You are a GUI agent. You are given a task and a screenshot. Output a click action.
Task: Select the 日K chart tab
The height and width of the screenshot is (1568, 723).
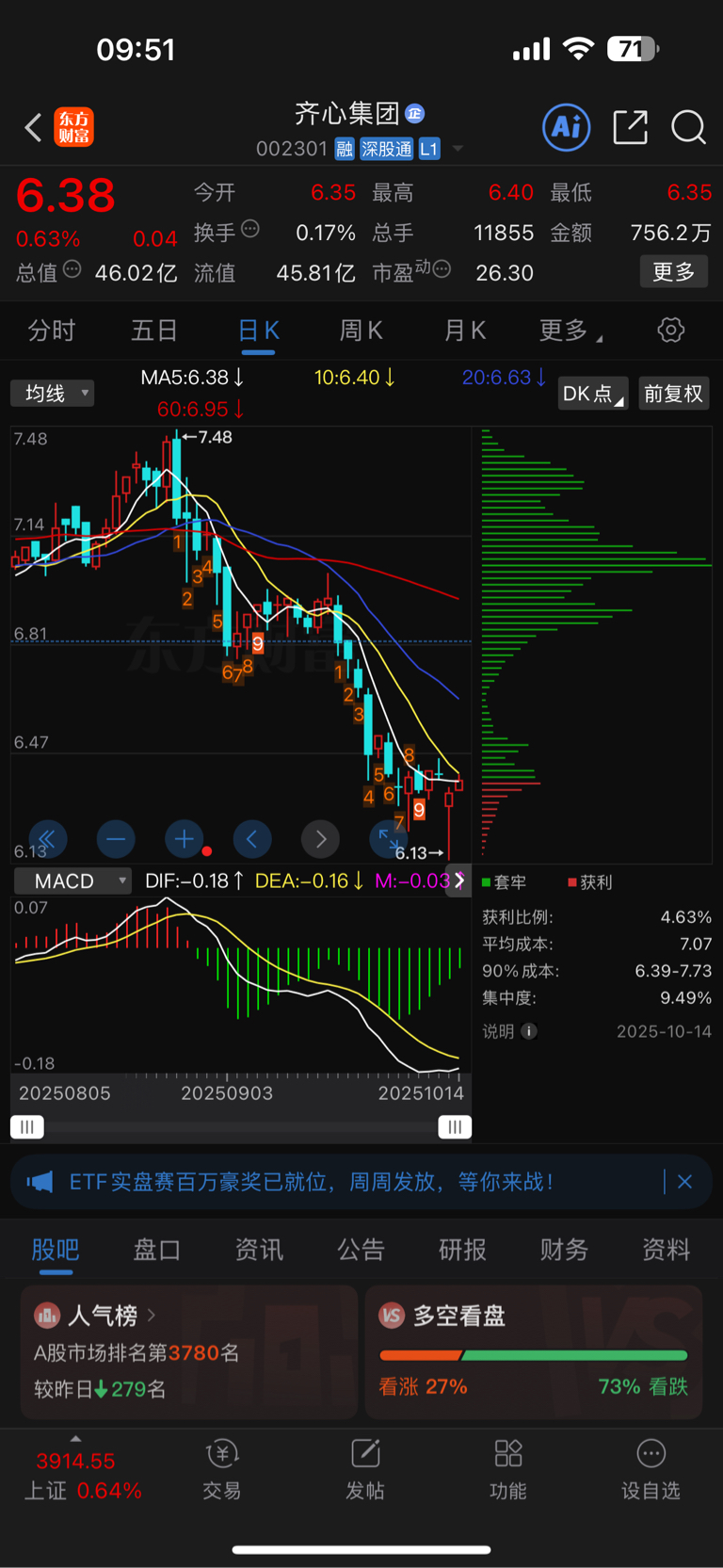coord(258,331)
